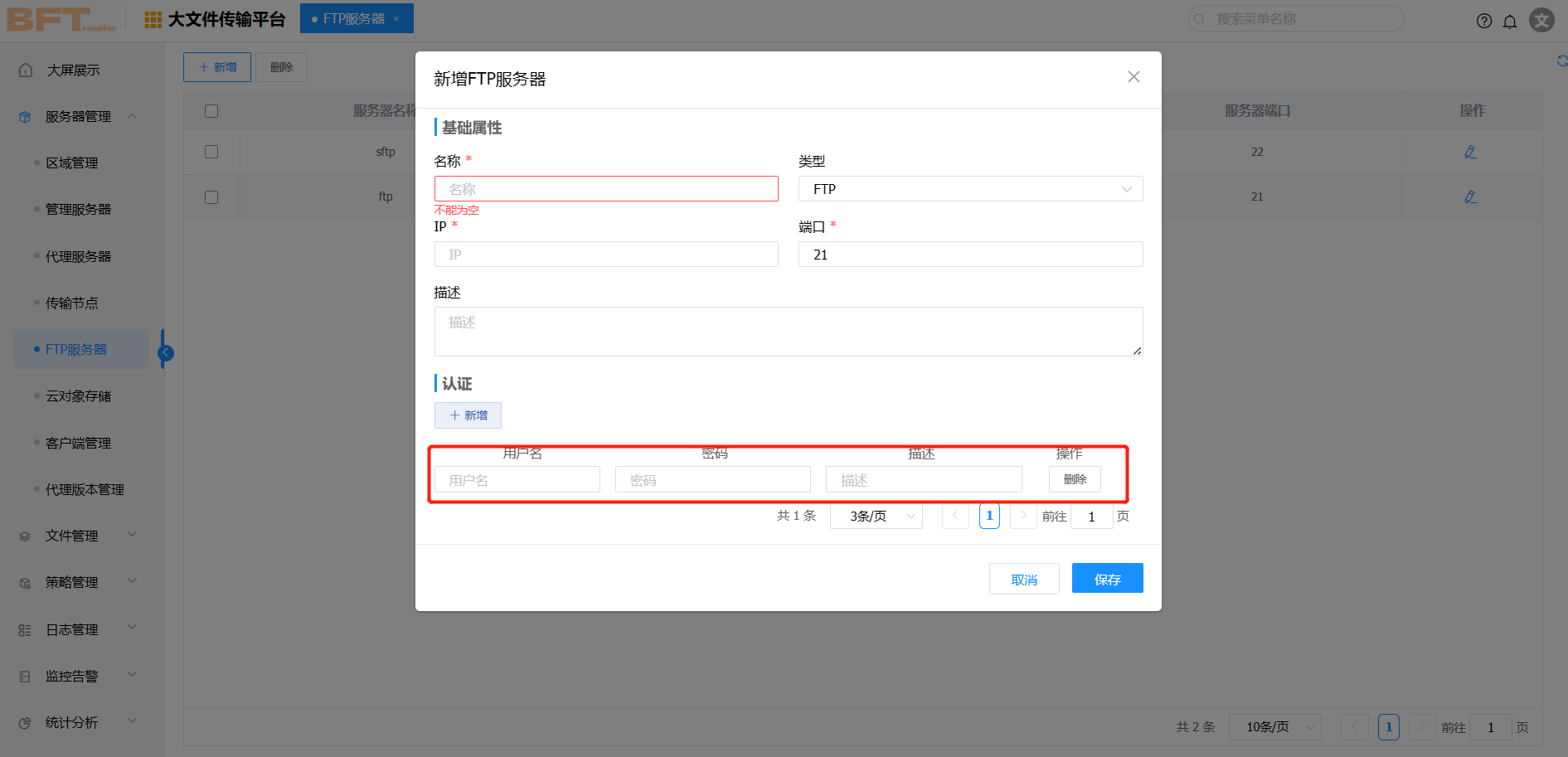Expand the 文件管理 menu chevron
The width and height of the screenshot is (1568, 757).
[x=133, y=535]
